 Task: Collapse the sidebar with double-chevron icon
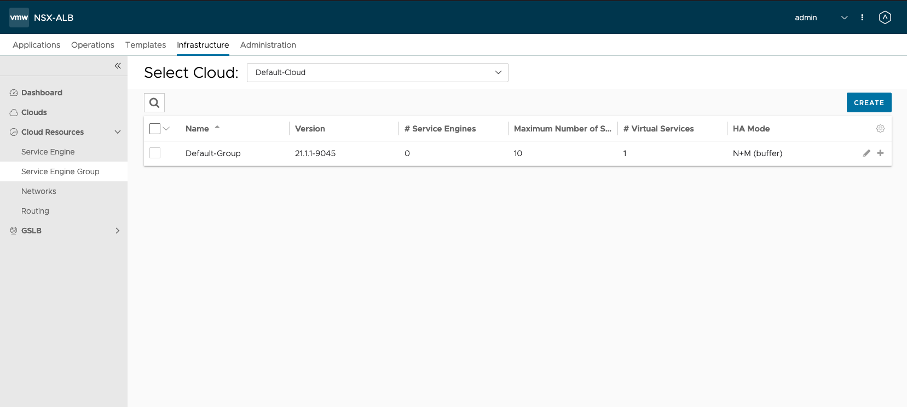point(117,65)
